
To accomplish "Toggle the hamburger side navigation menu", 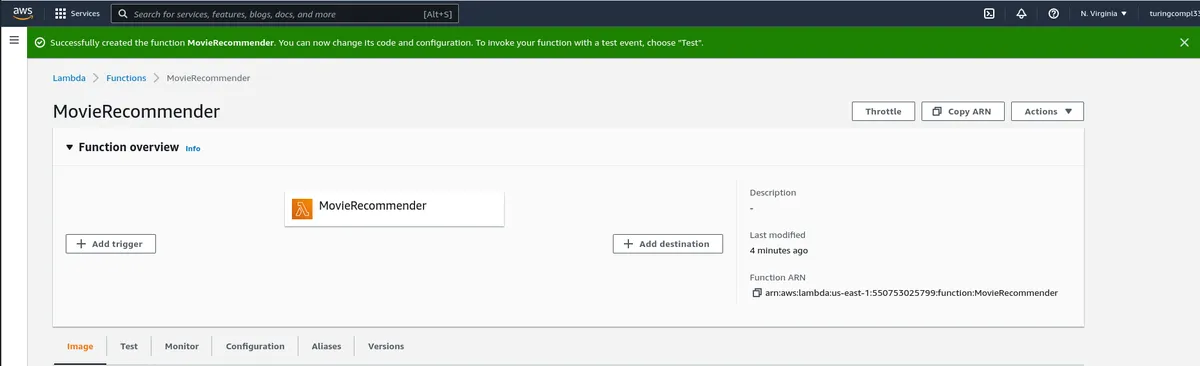I will [x=14, y=40].
